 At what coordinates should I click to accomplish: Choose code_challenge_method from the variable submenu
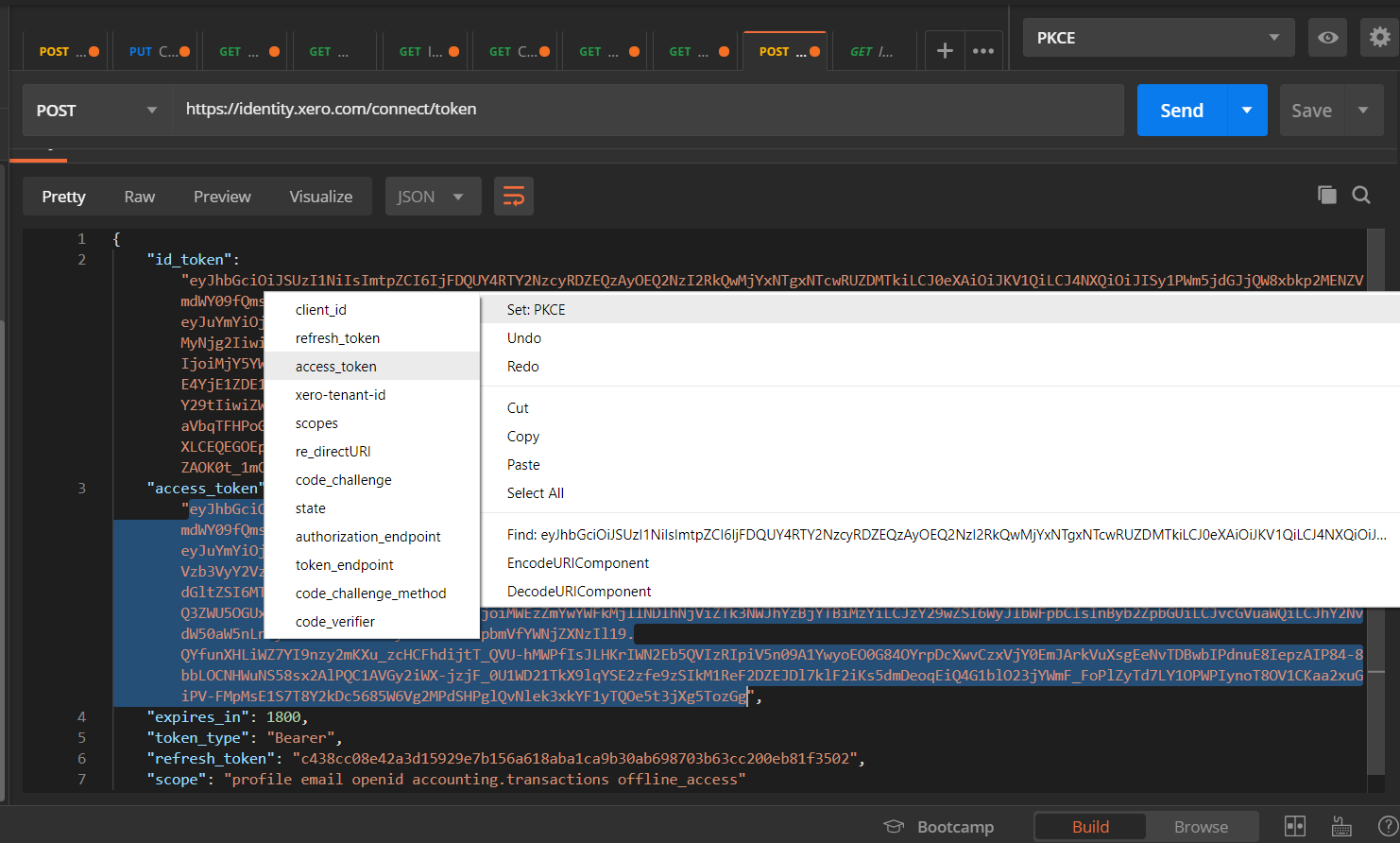pos(372,594)
